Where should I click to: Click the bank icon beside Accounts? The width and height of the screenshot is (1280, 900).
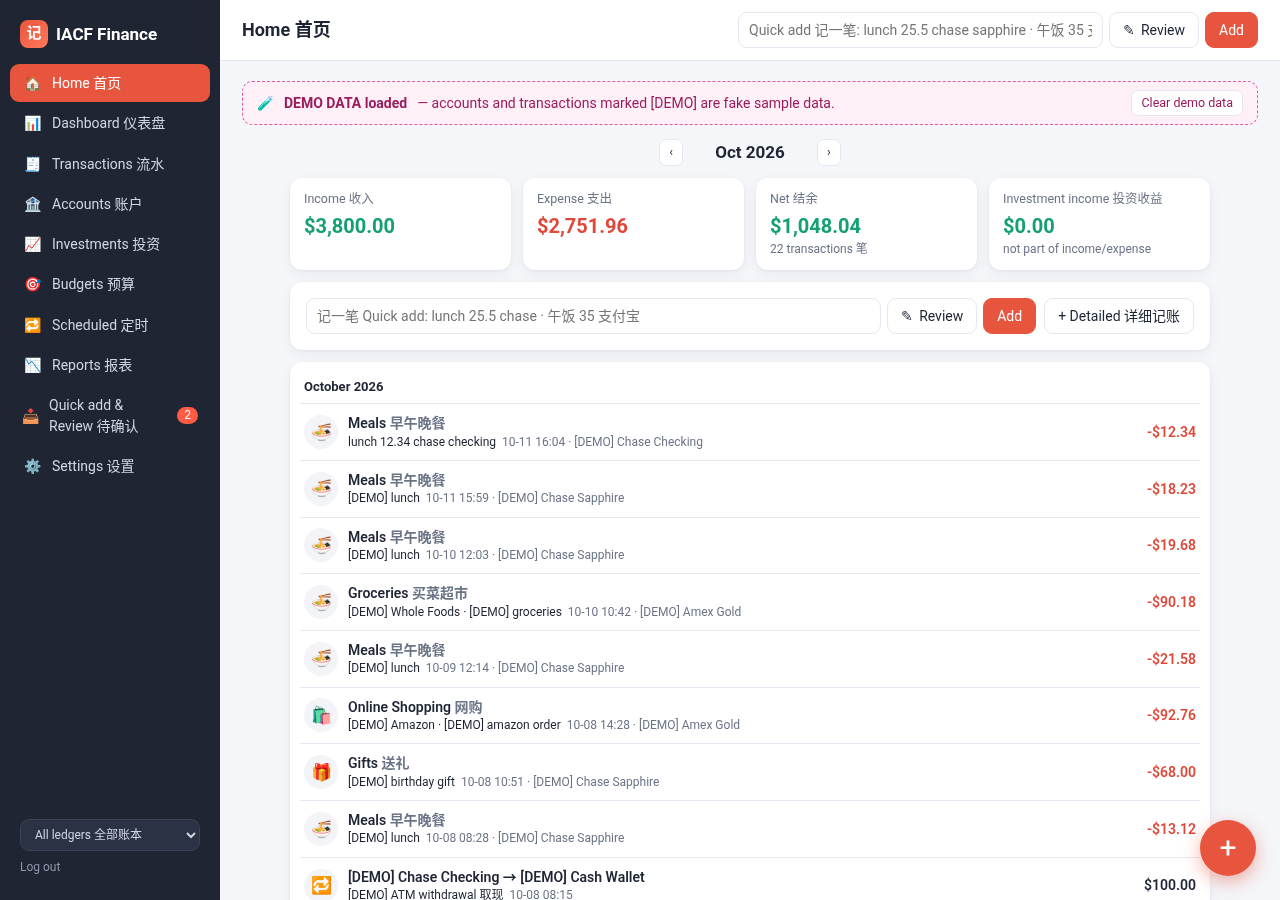coord(33,204)
